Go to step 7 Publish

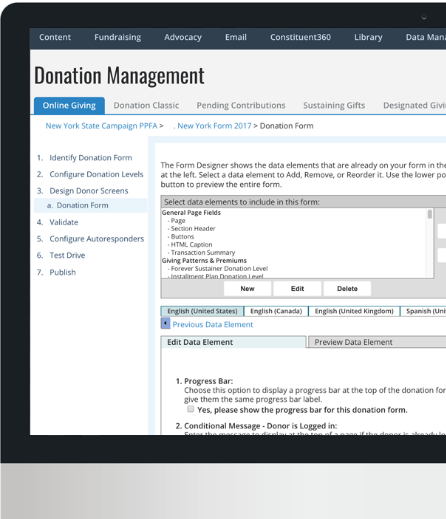[x=62, y=272]
